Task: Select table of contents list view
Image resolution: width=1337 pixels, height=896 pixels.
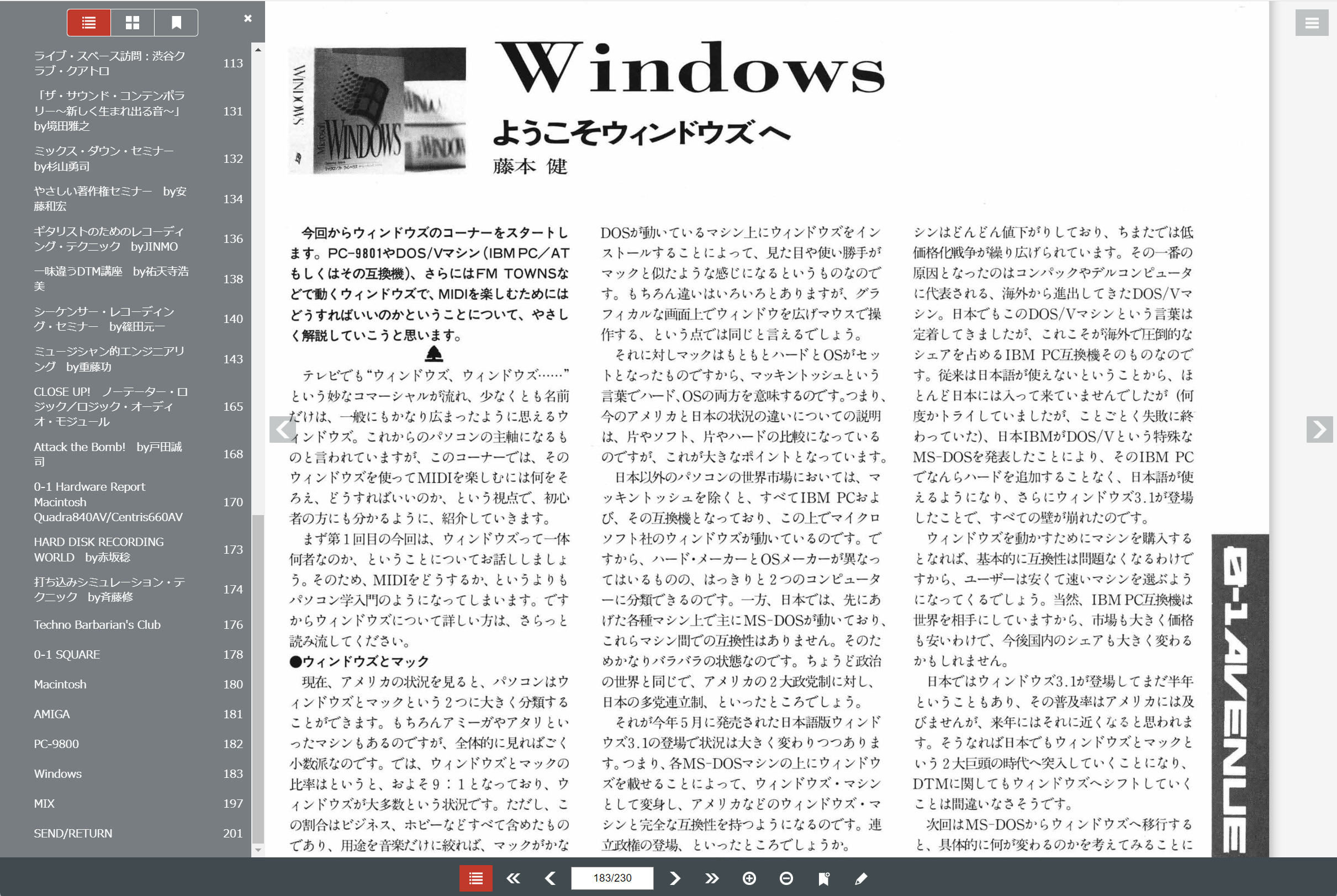Action: (89, 23)
